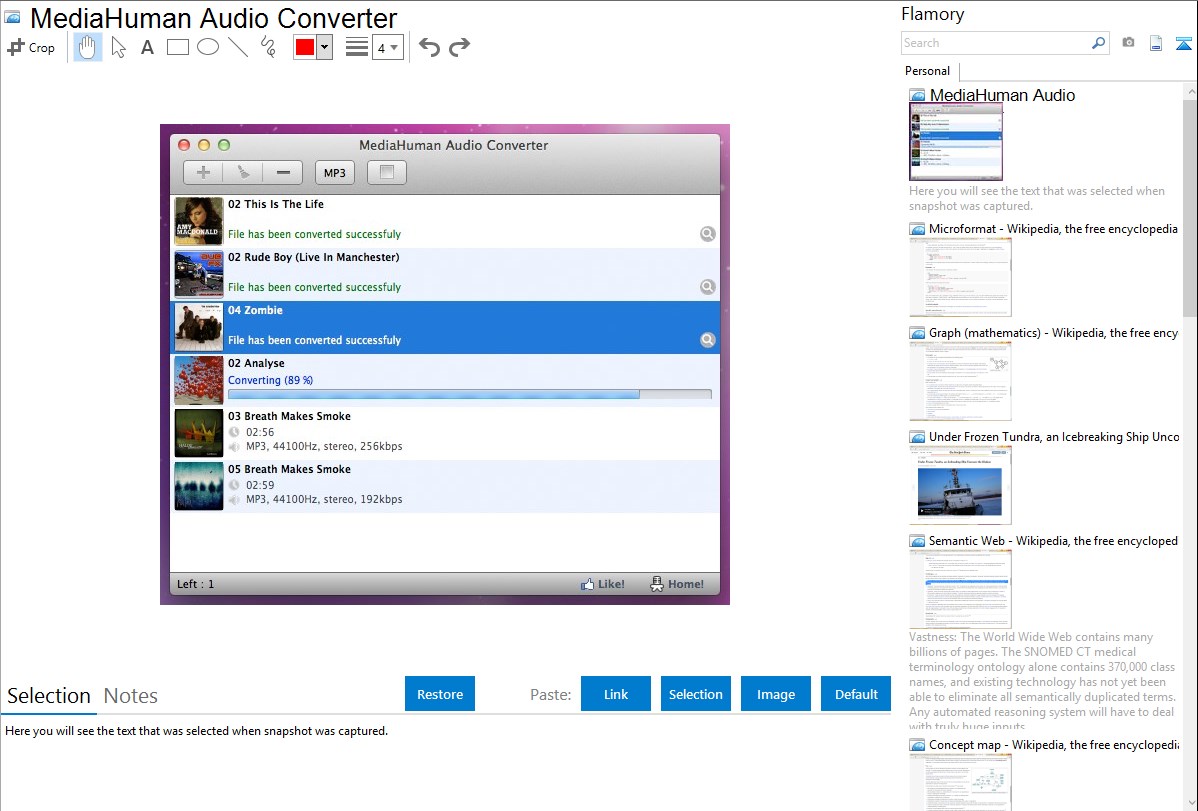Image resolution: width=1198 pixels, height=811 pixels.
Task: Redo the annotation
Action: tap(459, 47)
